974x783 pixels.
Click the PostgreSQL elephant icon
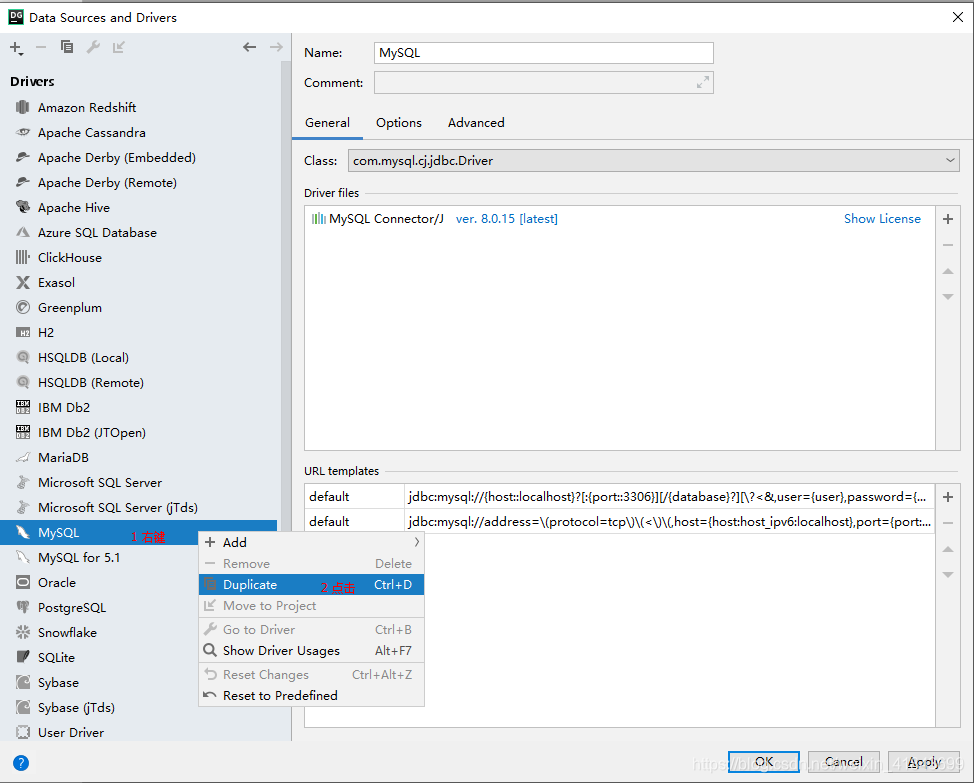click(x=23, y=607)
